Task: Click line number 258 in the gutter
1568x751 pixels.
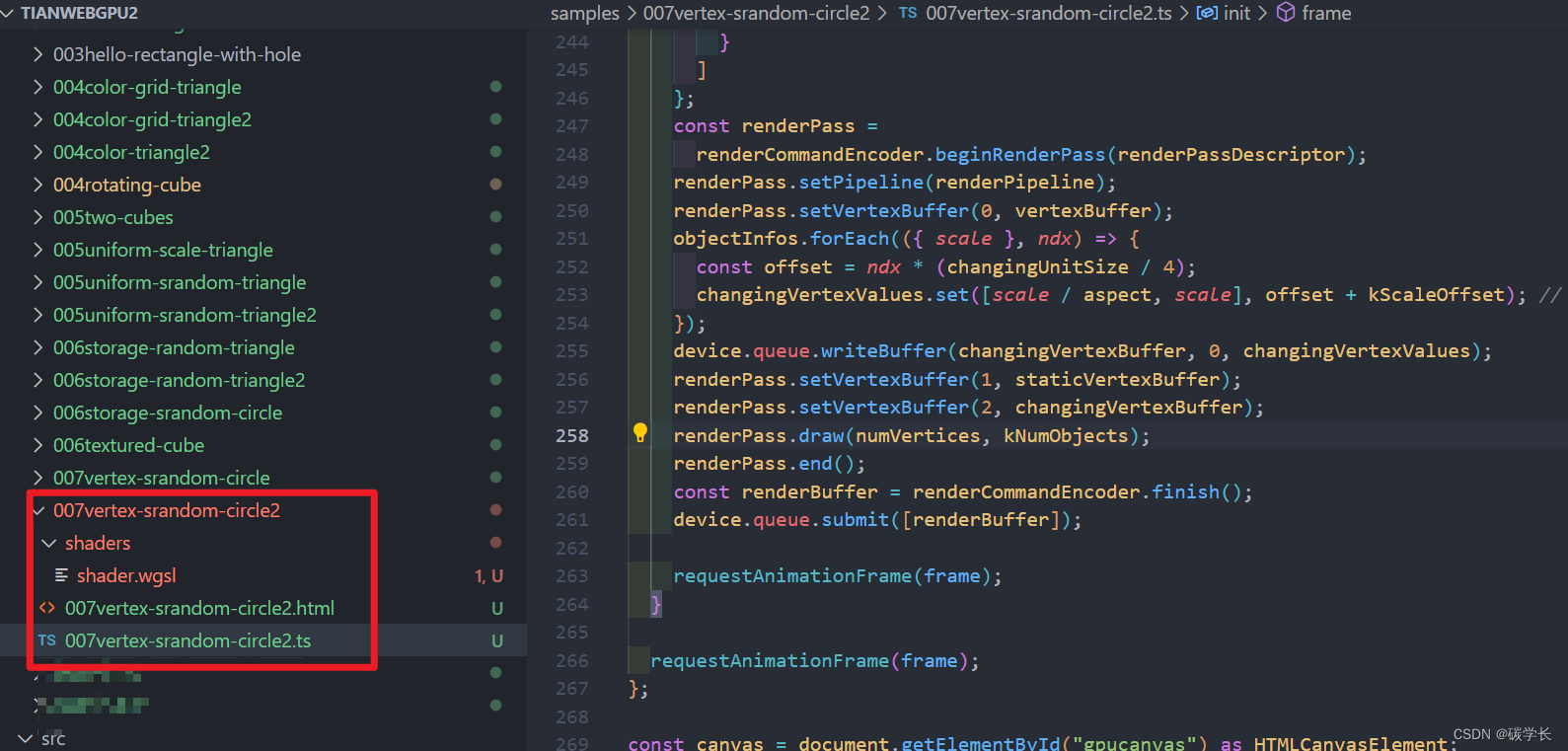Action: click(x=572, y=435)
